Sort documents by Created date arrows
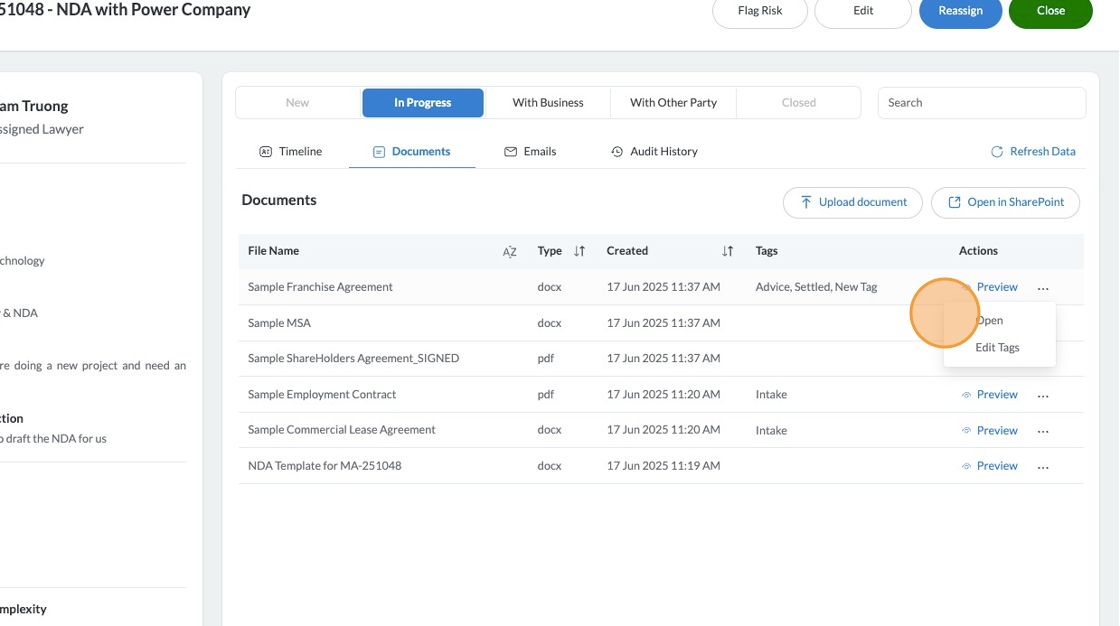Viewport: 1120px width, 626px height. 727,252
